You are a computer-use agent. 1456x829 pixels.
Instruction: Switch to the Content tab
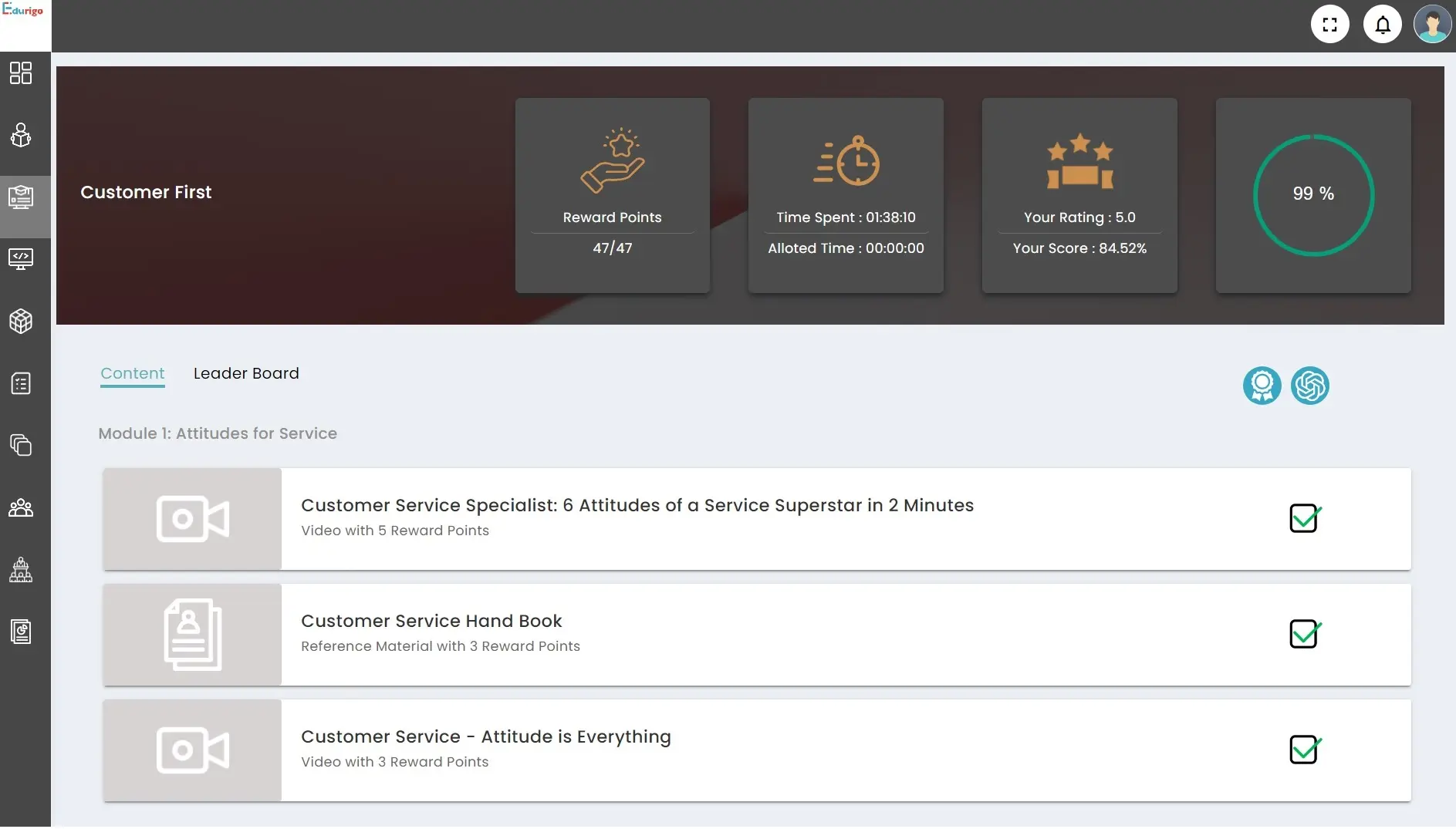click(x=133, y=374)
